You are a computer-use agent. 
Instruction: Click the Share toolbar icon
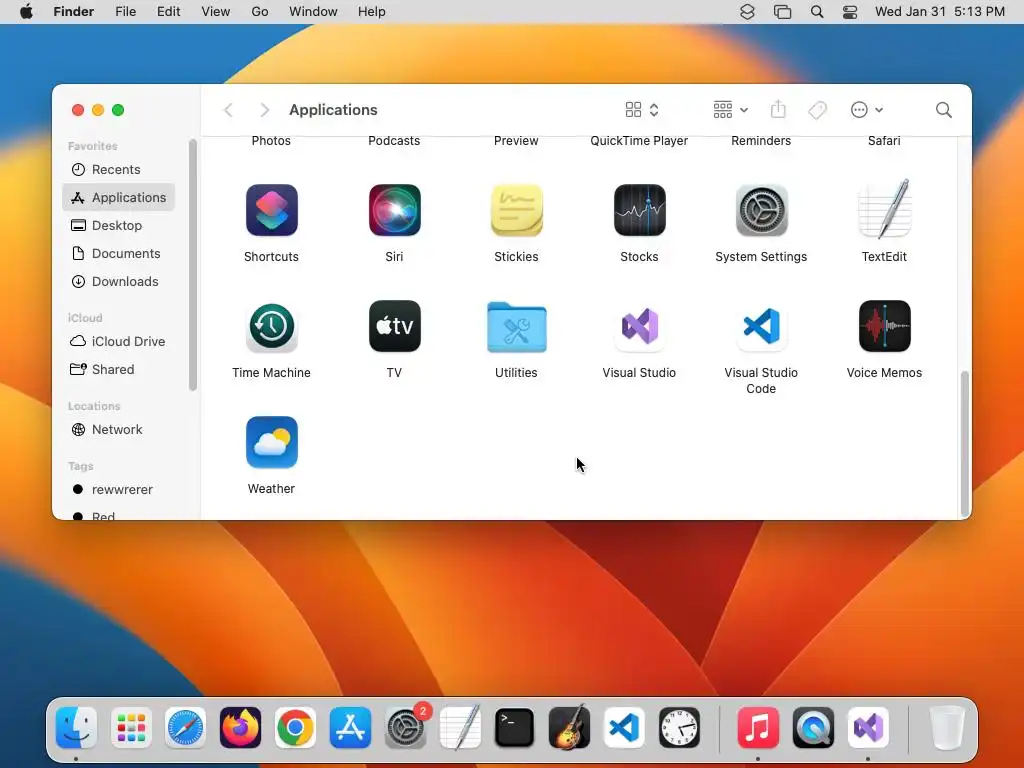tap(778, 110)
